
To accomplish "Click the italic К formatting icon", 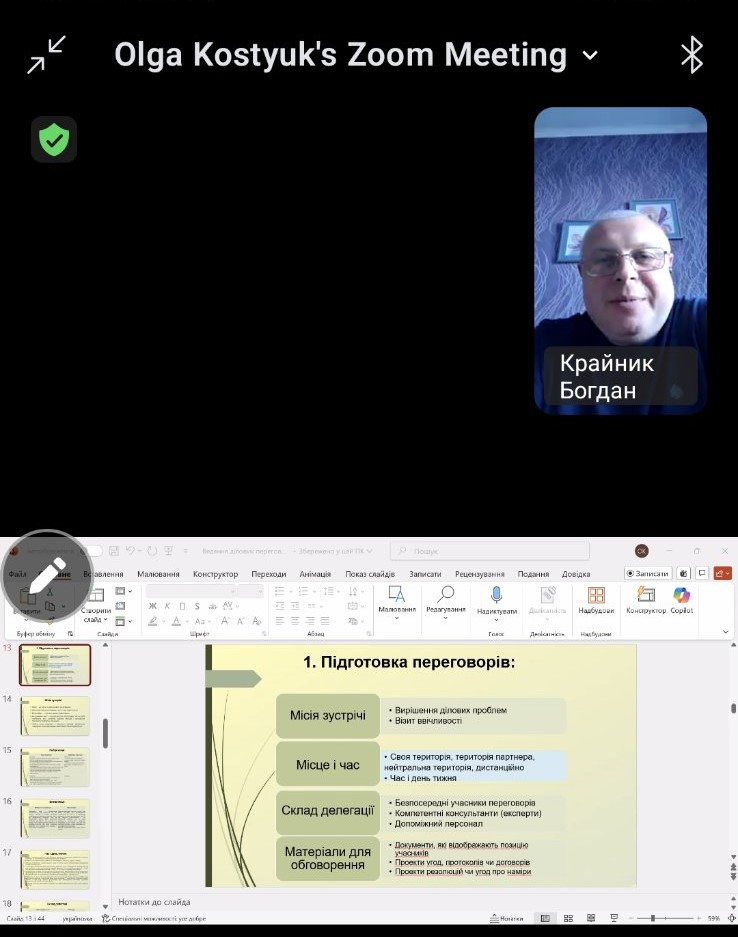I will [x=167, y=606].
